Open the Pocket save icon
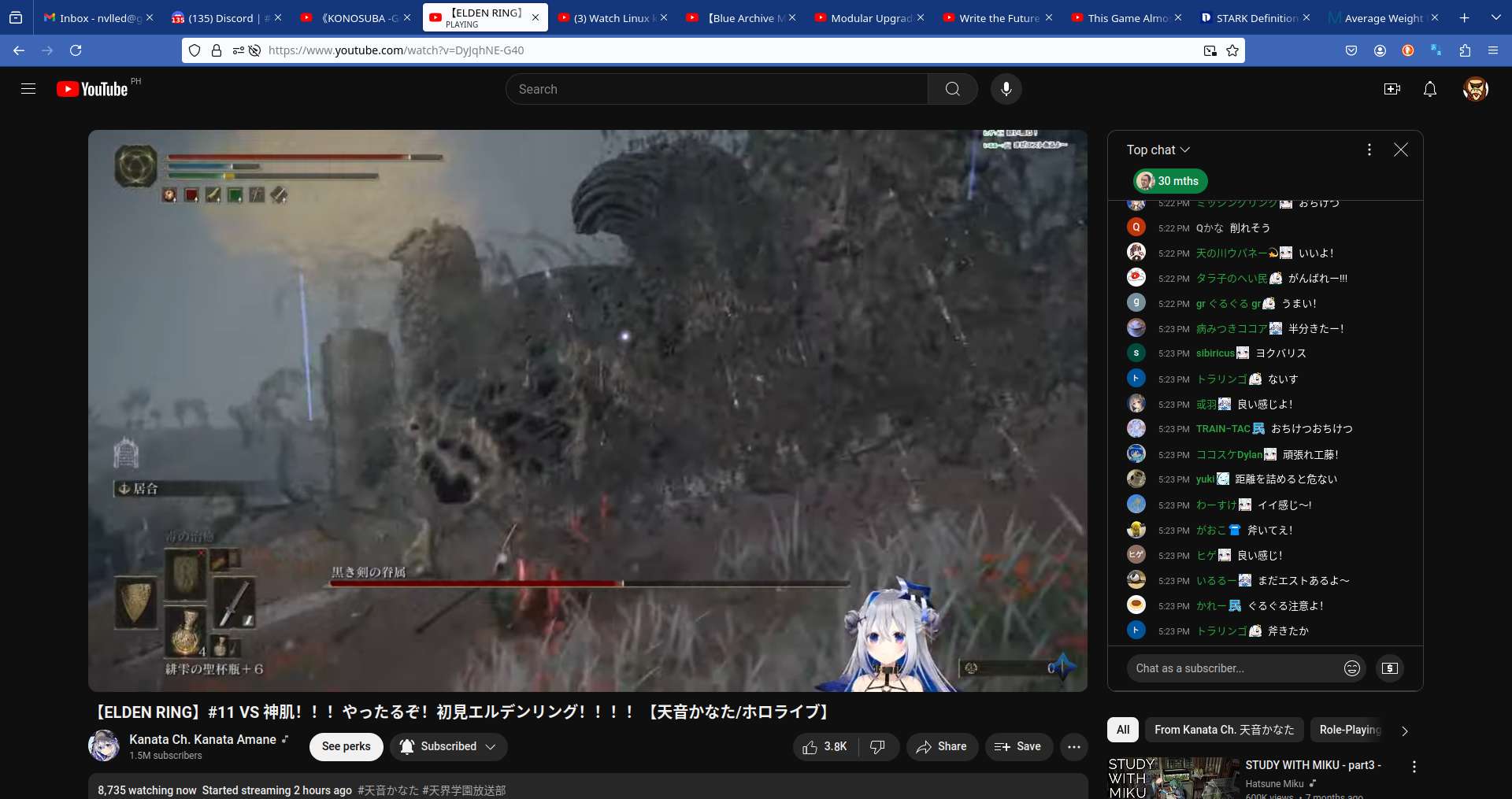Viewport: 1512px width, 799px height. 1351,50
